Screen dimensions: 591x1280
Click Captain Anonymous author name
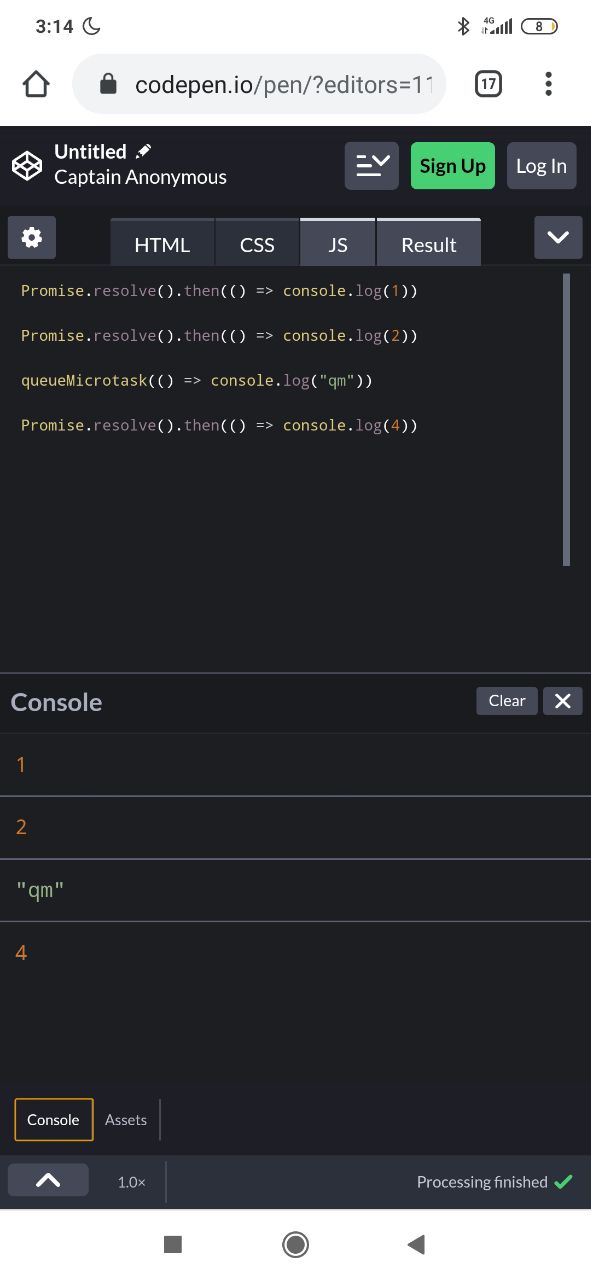coord(140,177)
